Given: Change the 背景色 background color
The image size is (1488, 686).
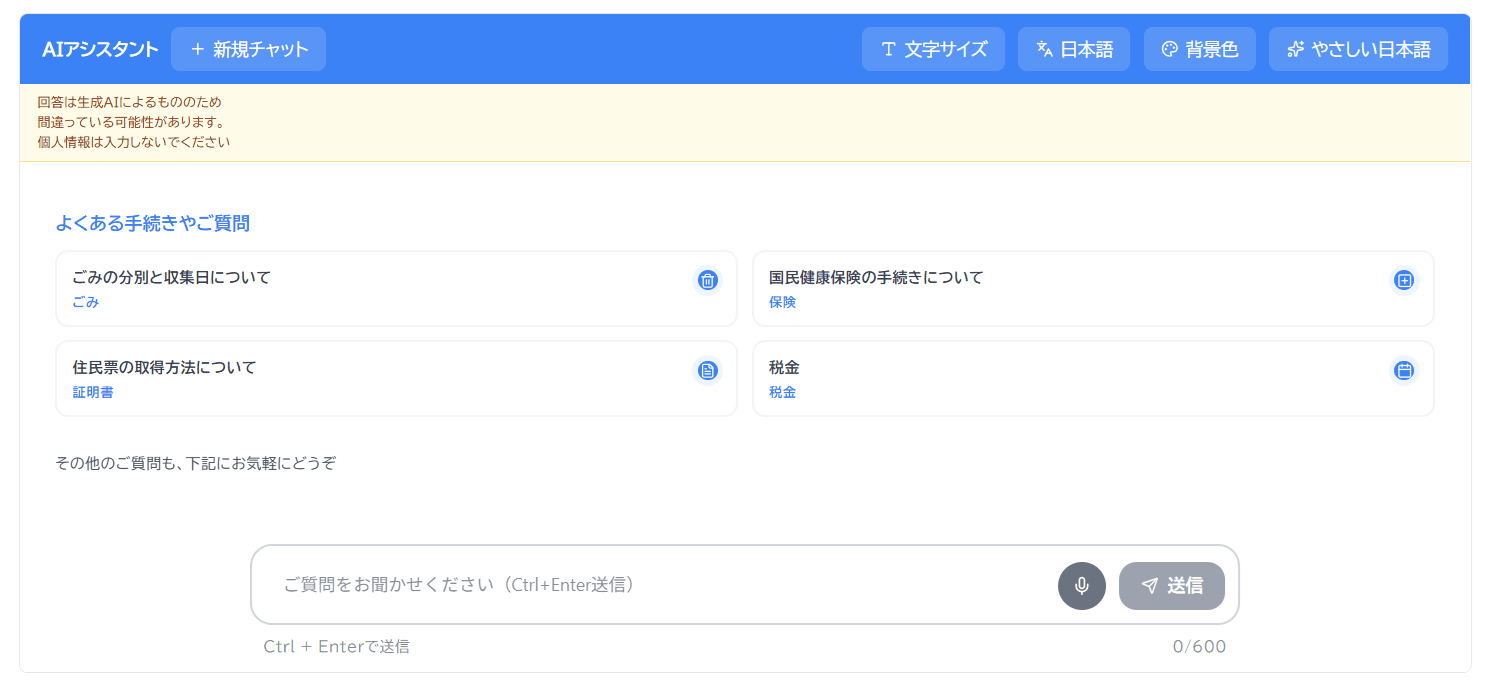Looking at the screenshot, I should pos(1199,49).
